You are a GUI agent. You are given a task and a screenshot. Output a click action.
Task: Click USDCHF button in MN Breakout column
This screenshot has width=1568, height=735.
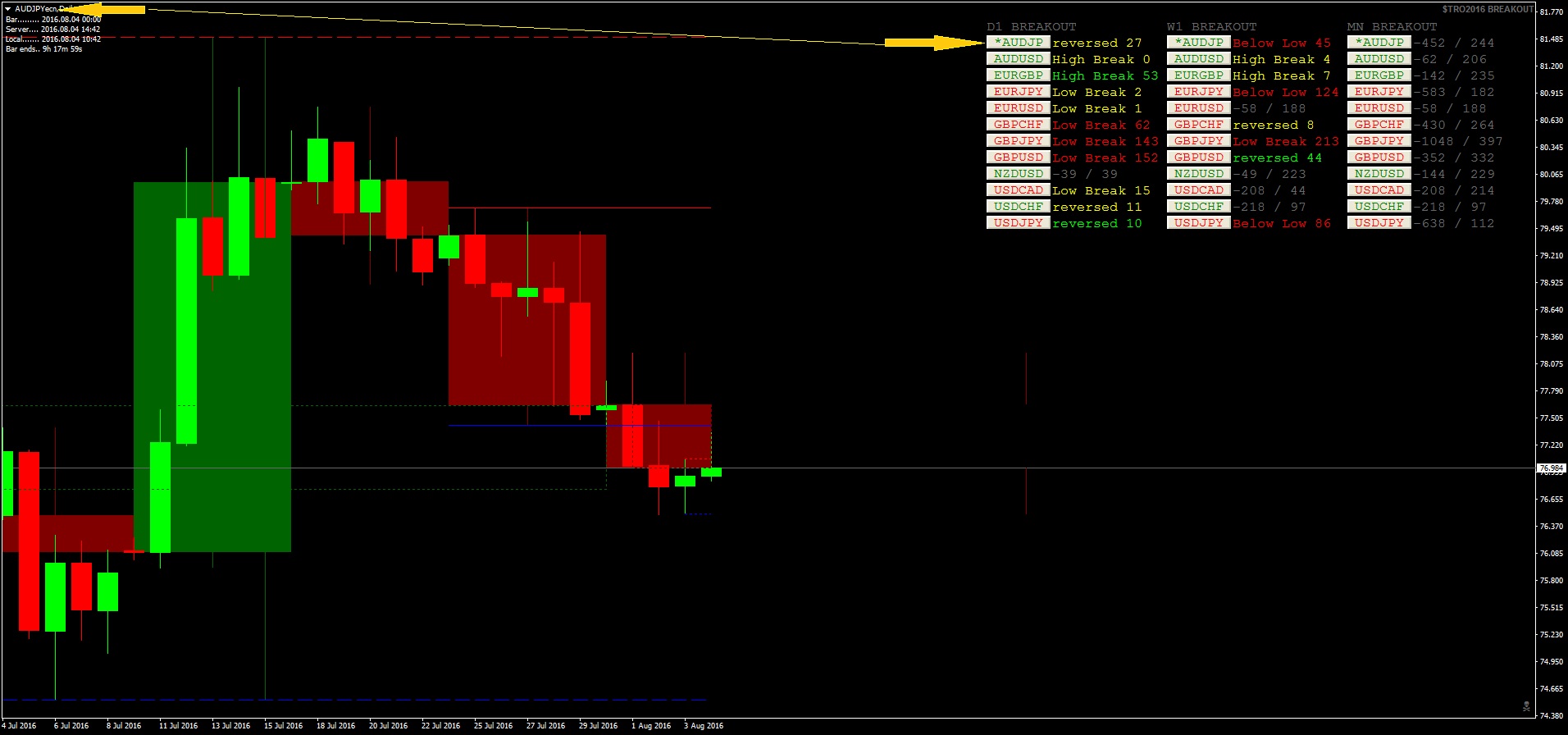pos(1379,207)
